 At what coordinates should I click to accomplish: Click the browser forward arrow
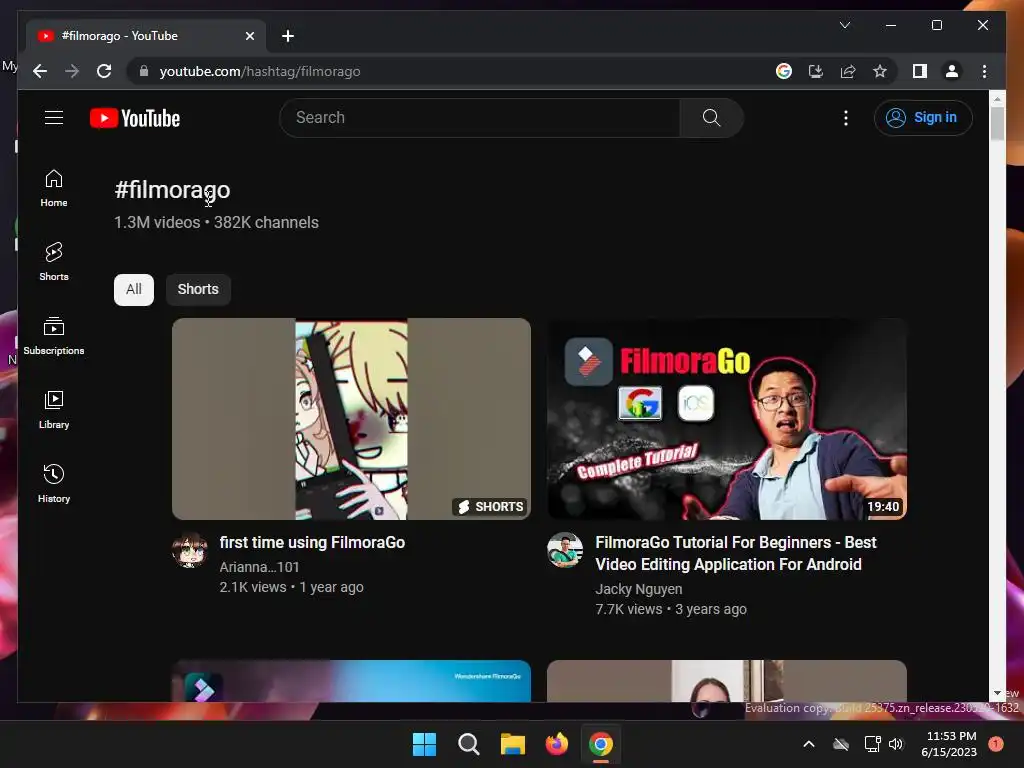pyautogui.click(x=72, y=71)
